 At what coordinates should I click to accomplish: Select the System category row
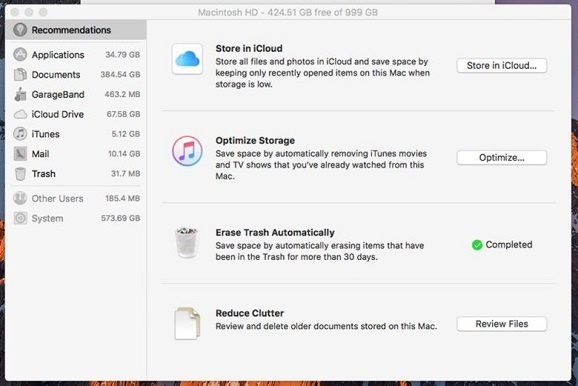click(x=76, y=218)
